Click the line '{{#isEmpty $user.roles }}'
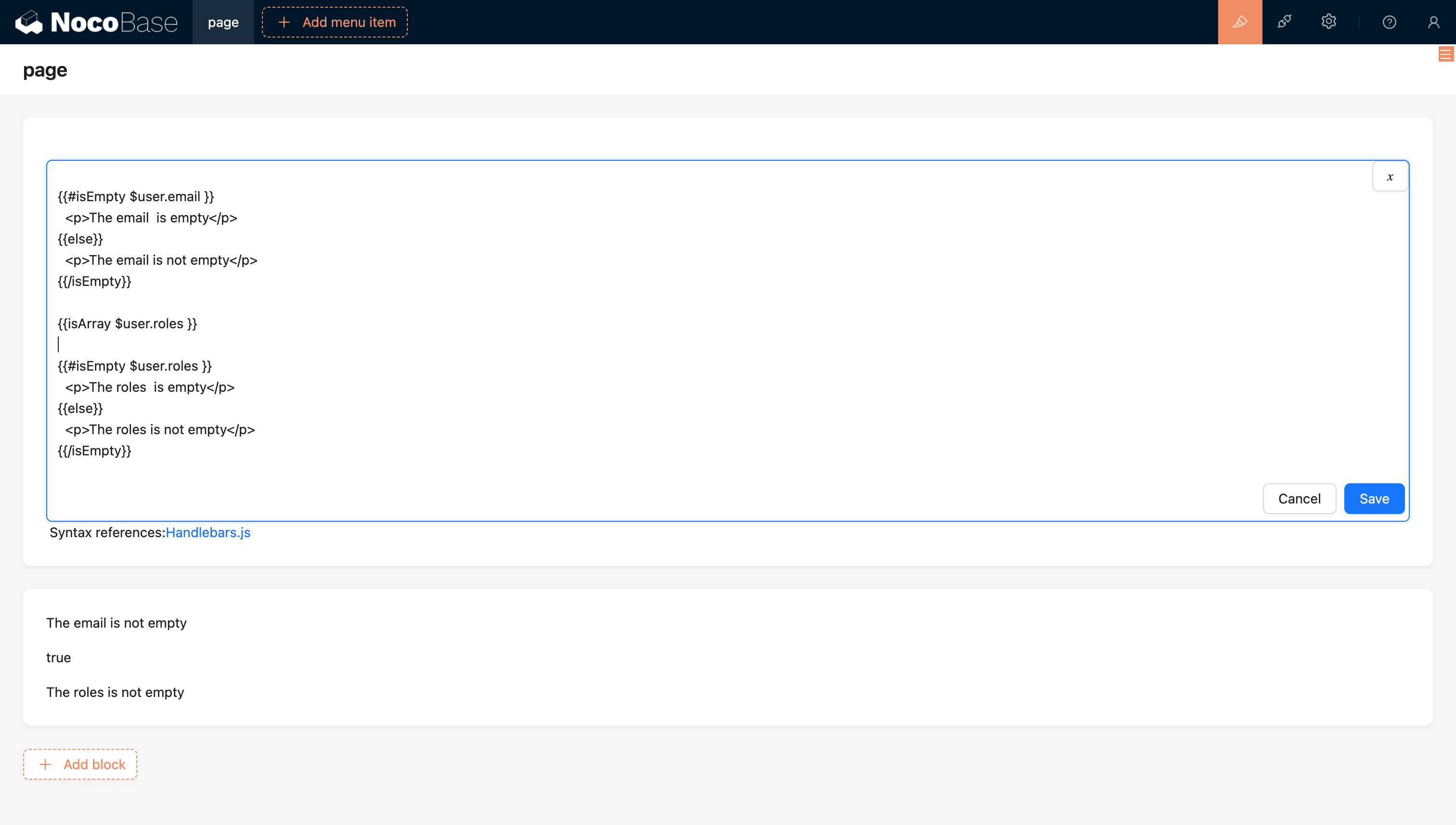Screen dimensions: 1456x825 point(135,366)
